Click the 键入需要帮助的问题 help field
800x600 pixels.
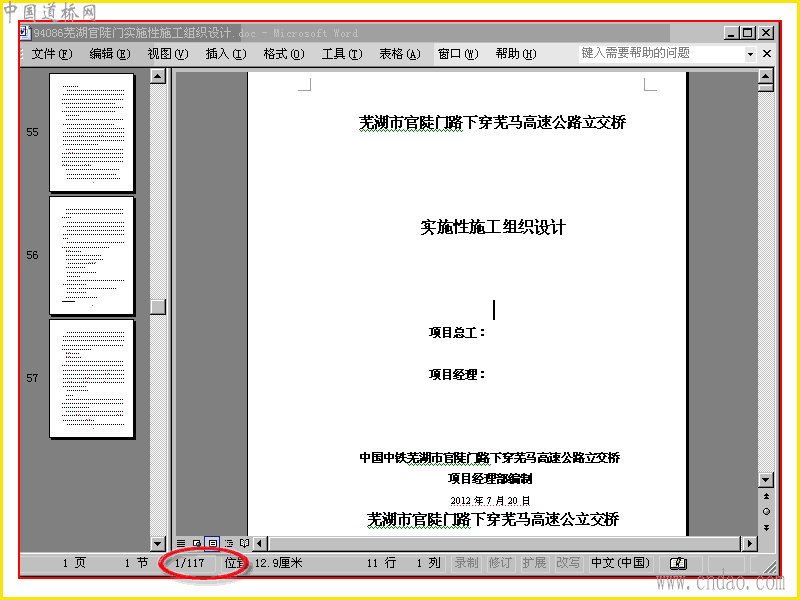point(662,53)
